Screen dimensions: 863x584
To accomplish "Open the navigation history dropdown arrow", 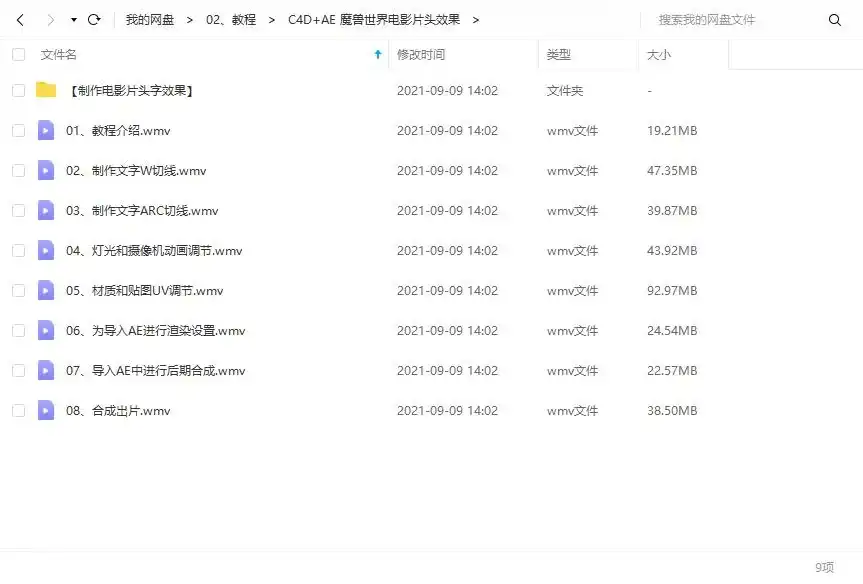I will (73, 20).
